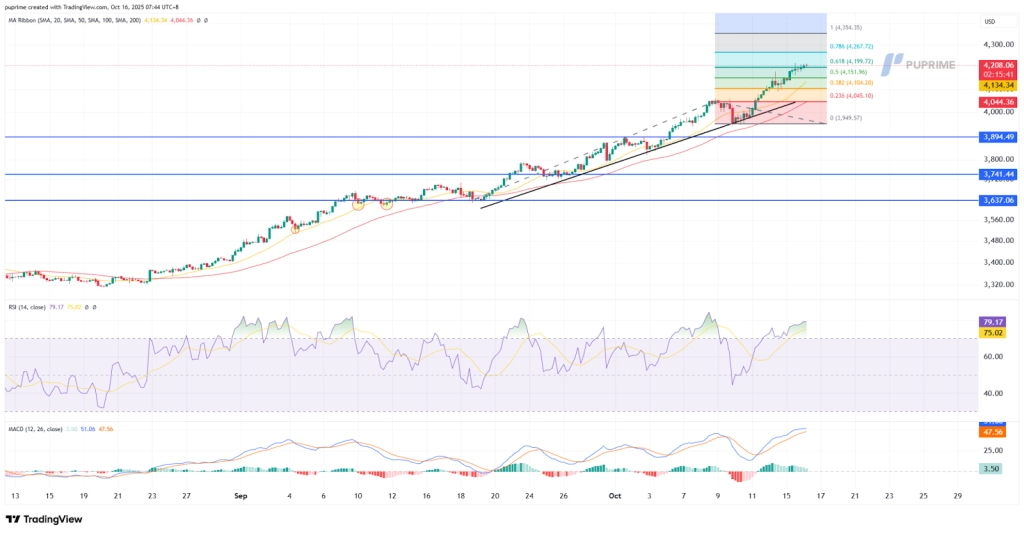Select the RSI (14, close) indicator legend
Image resolution: width=1024 pixels, height=534 pixels.
(27, 307)
